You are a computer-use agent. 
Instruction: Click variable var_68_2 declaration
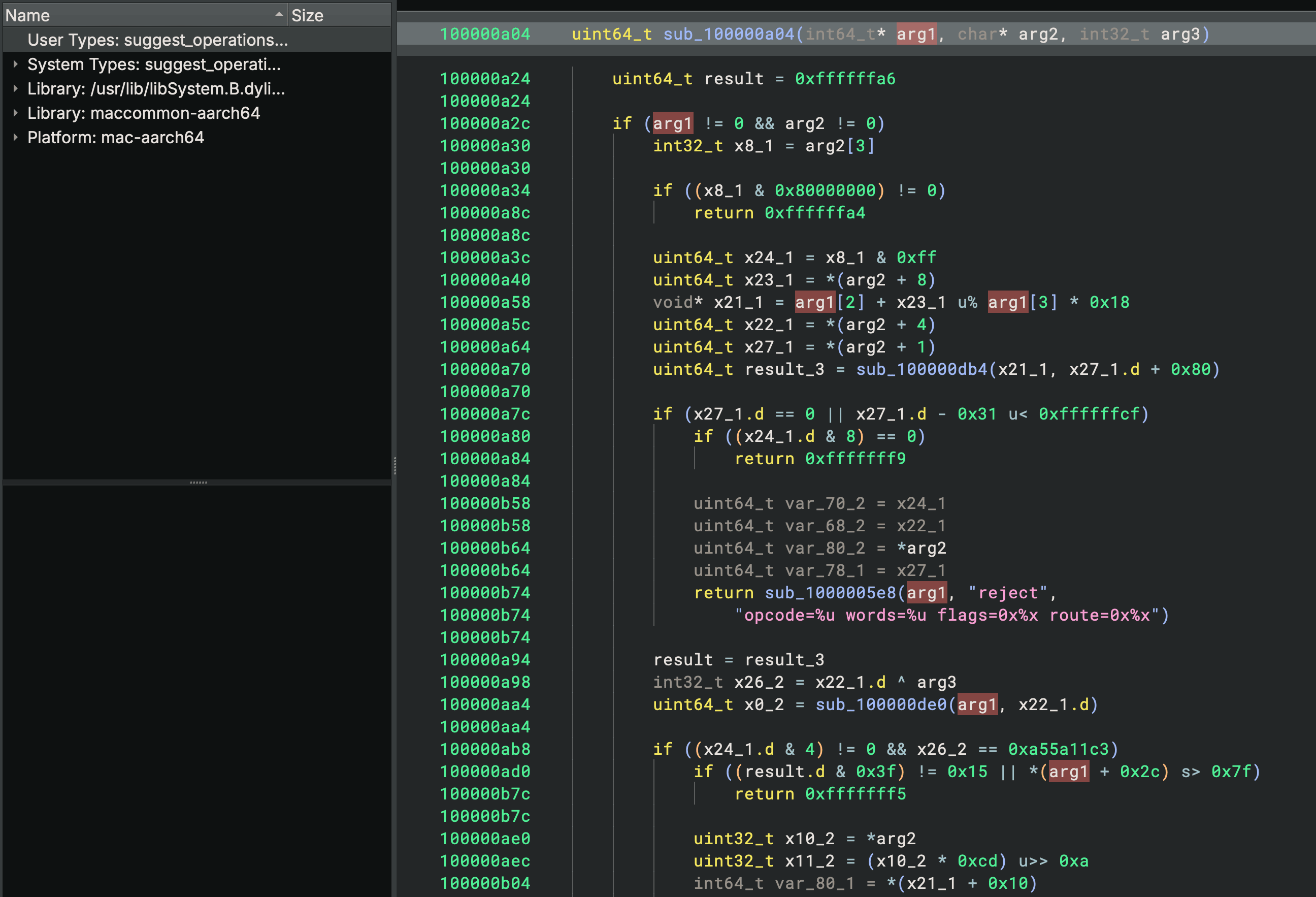click(826, 526)
